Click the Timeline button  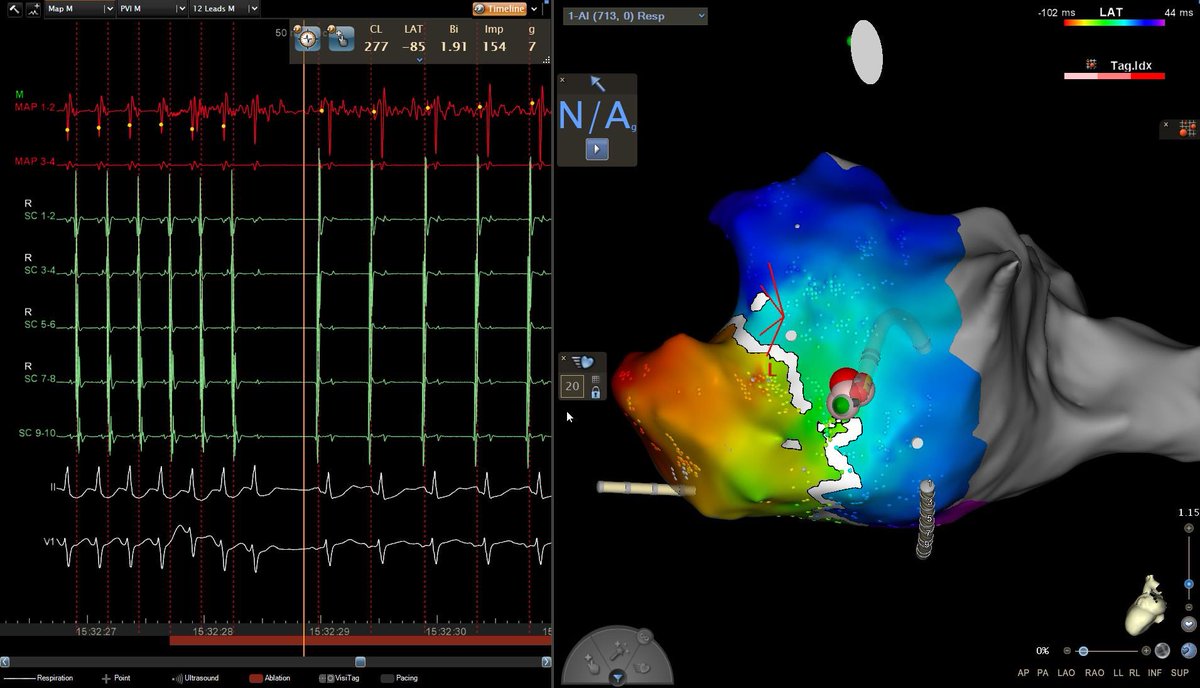(499, 8)
